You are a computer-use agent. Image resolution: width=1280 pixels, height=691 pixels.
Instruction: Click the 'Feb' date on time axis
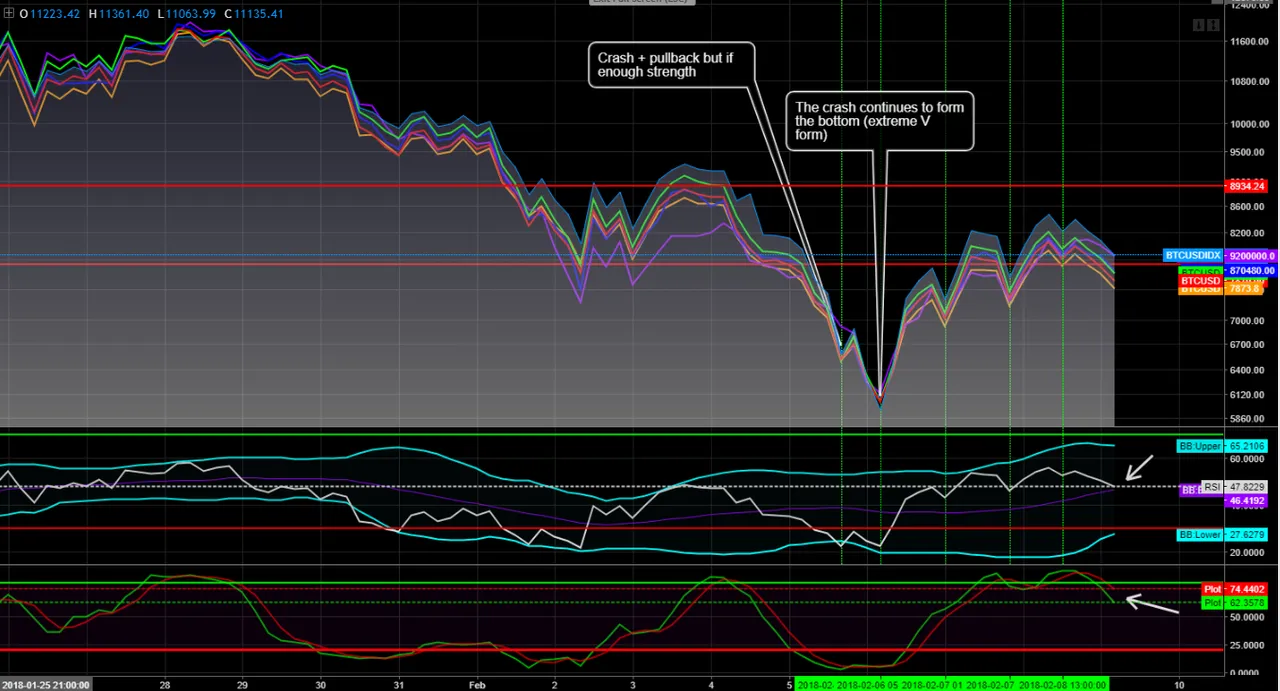coord(477,686)
